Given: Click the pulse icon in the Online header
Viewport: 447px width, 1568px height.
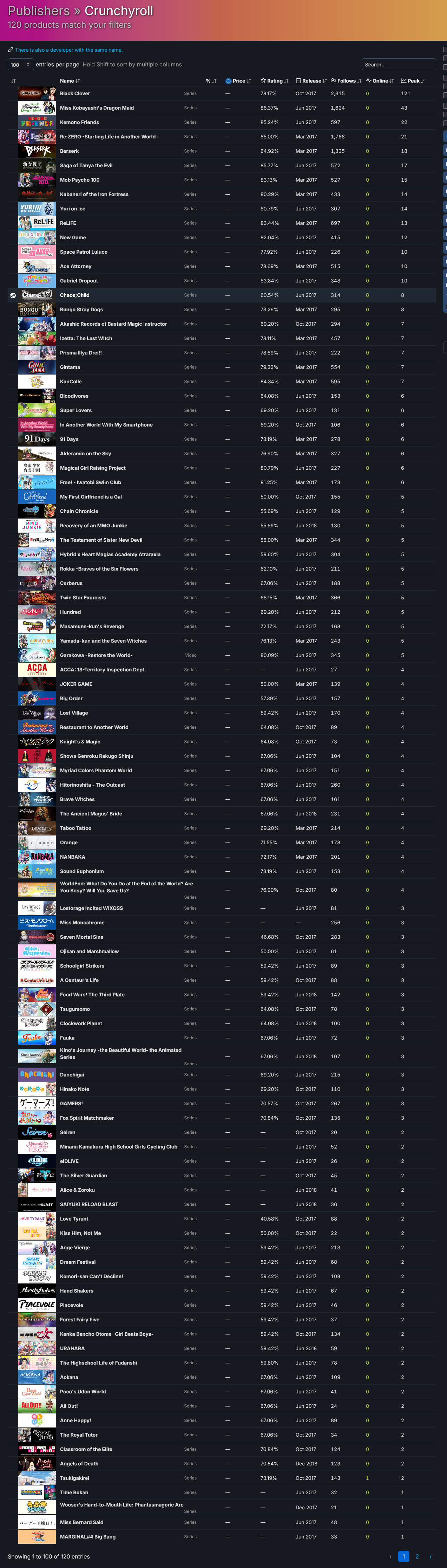Looking at the screenshot, I should point(369,80).
